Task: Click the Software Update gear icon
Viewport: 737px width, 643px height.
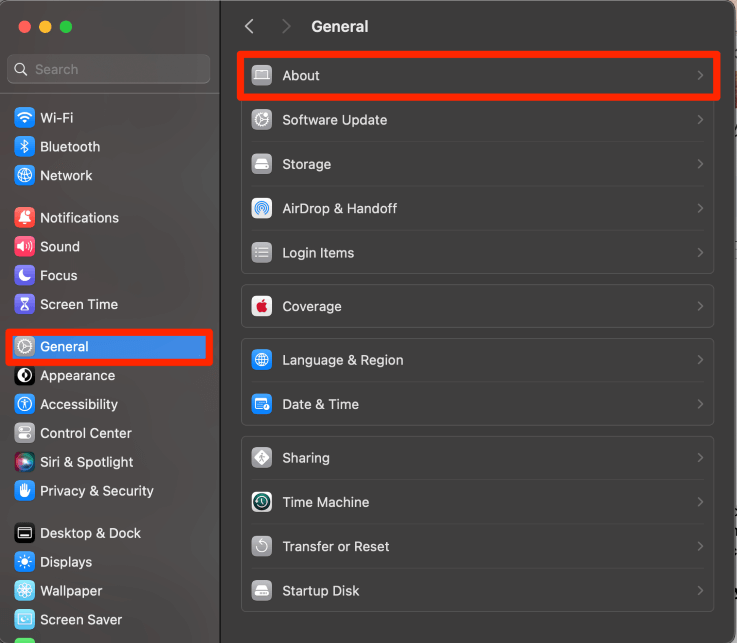Action: click(262, 120)
